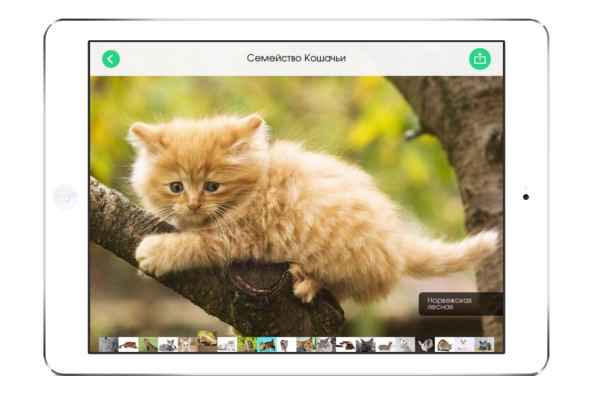595x400 pixels.
Task: Open the first gray cat thumbnail
Action: click(109, 345)
